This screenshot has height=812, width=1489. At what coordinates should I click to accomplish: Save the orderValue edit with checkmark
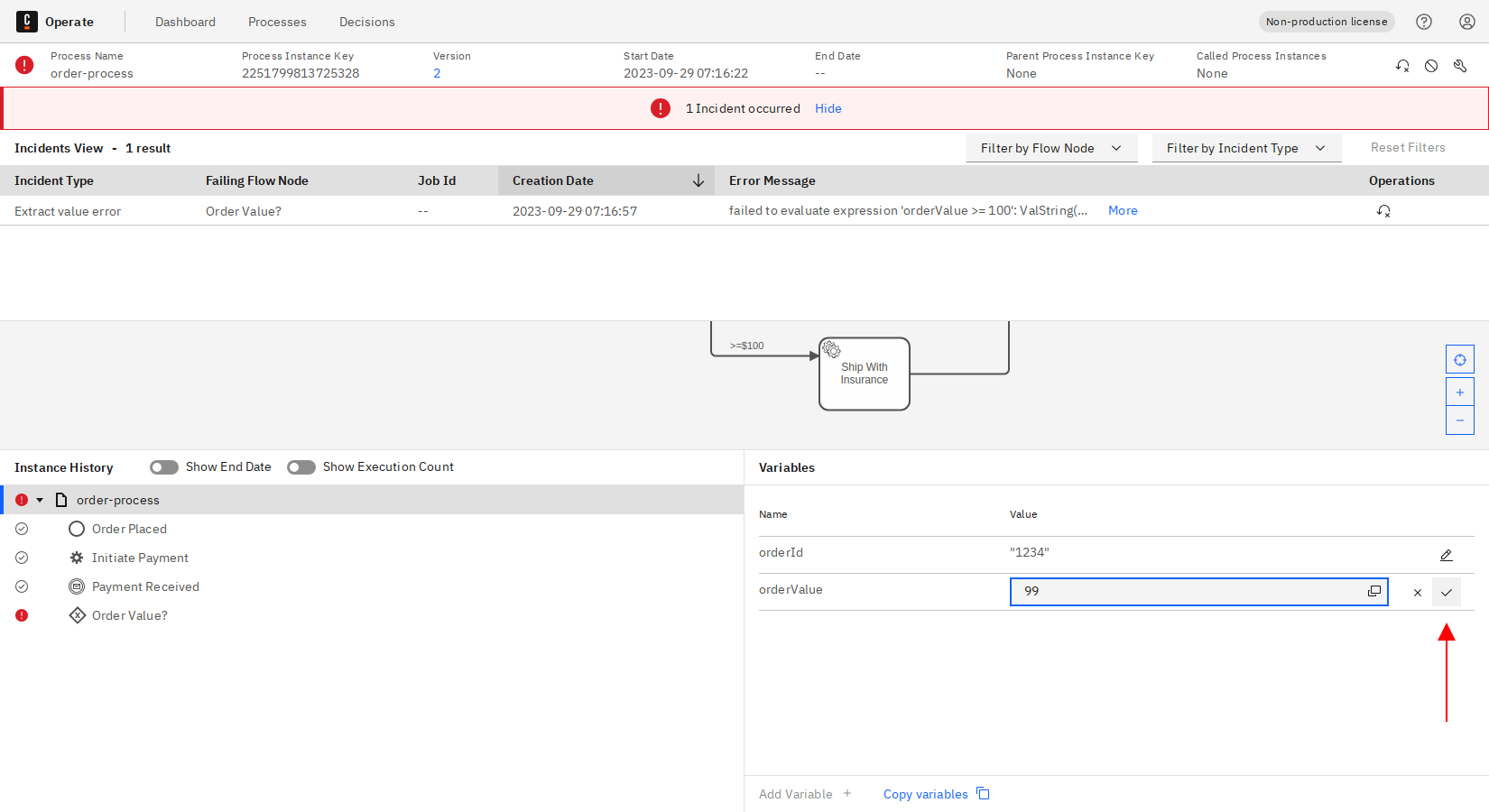(x=1447, y=593)
